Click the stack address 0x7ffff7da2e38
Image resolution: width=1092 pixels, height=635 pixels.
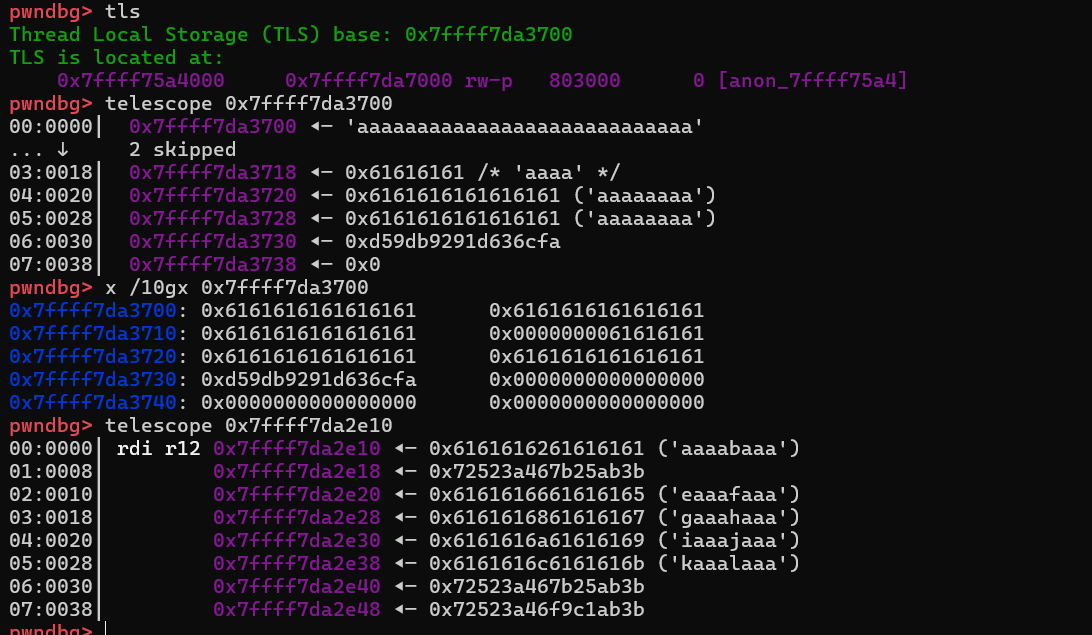pyautogui.click(x=297, y=563)
